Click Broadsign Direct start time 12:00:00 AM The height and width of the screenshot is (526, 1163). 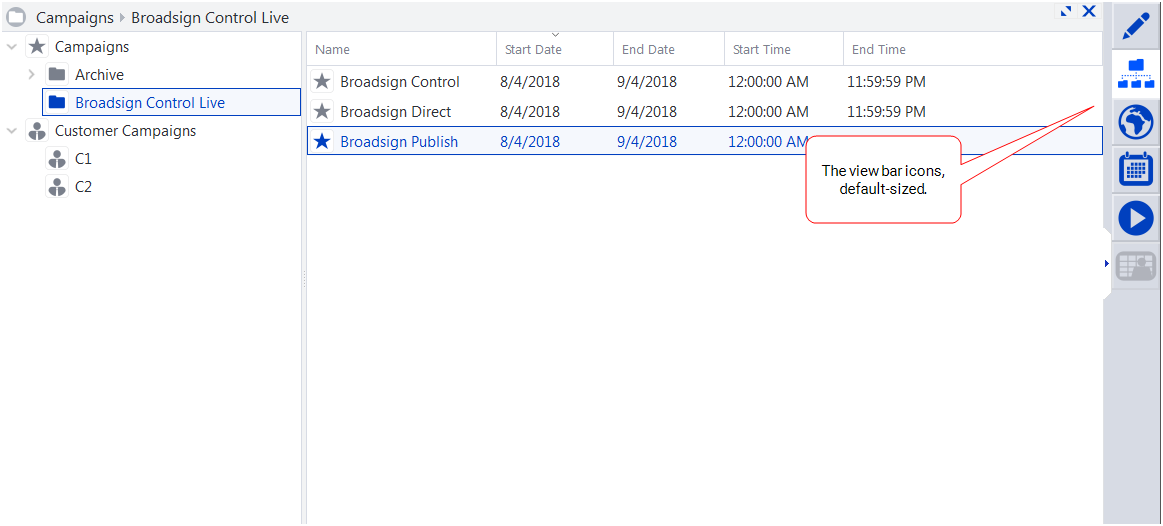click(768, 111)
